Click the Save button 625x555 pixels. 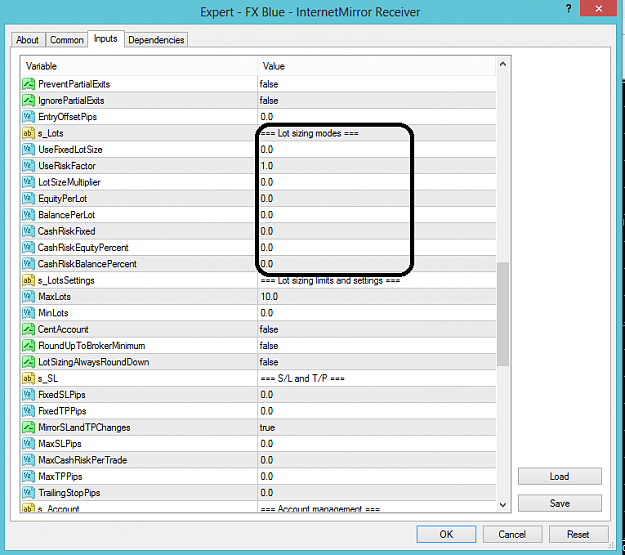click(560, 504)
